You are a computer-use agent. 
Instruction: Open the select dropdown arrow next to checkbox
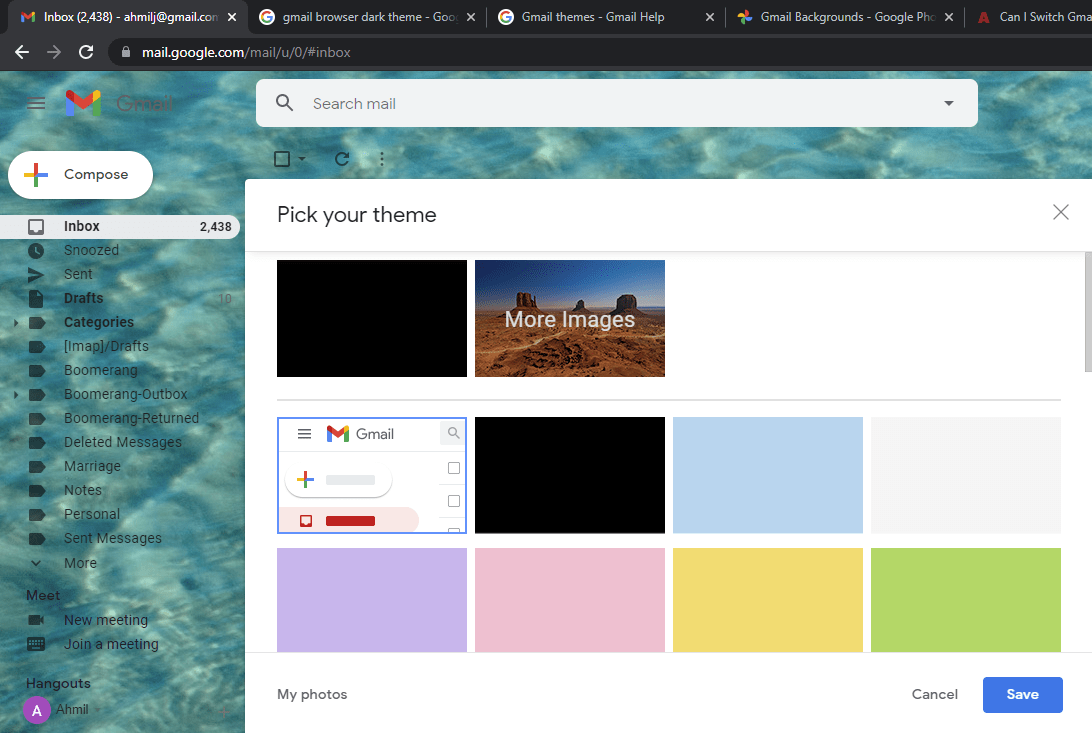(302, 159)
